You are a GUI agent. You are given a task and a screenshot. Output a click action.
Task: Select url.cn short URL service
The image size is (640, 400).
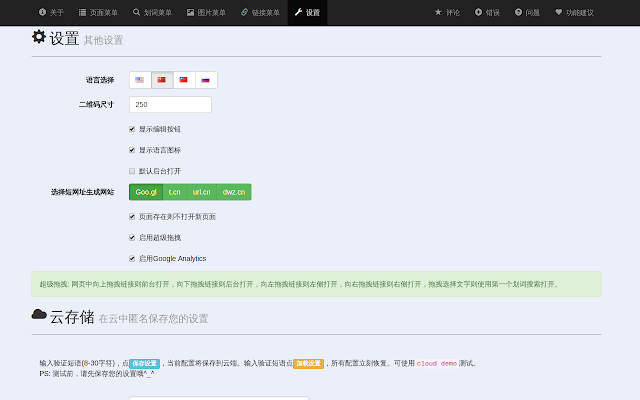[201, 192]
